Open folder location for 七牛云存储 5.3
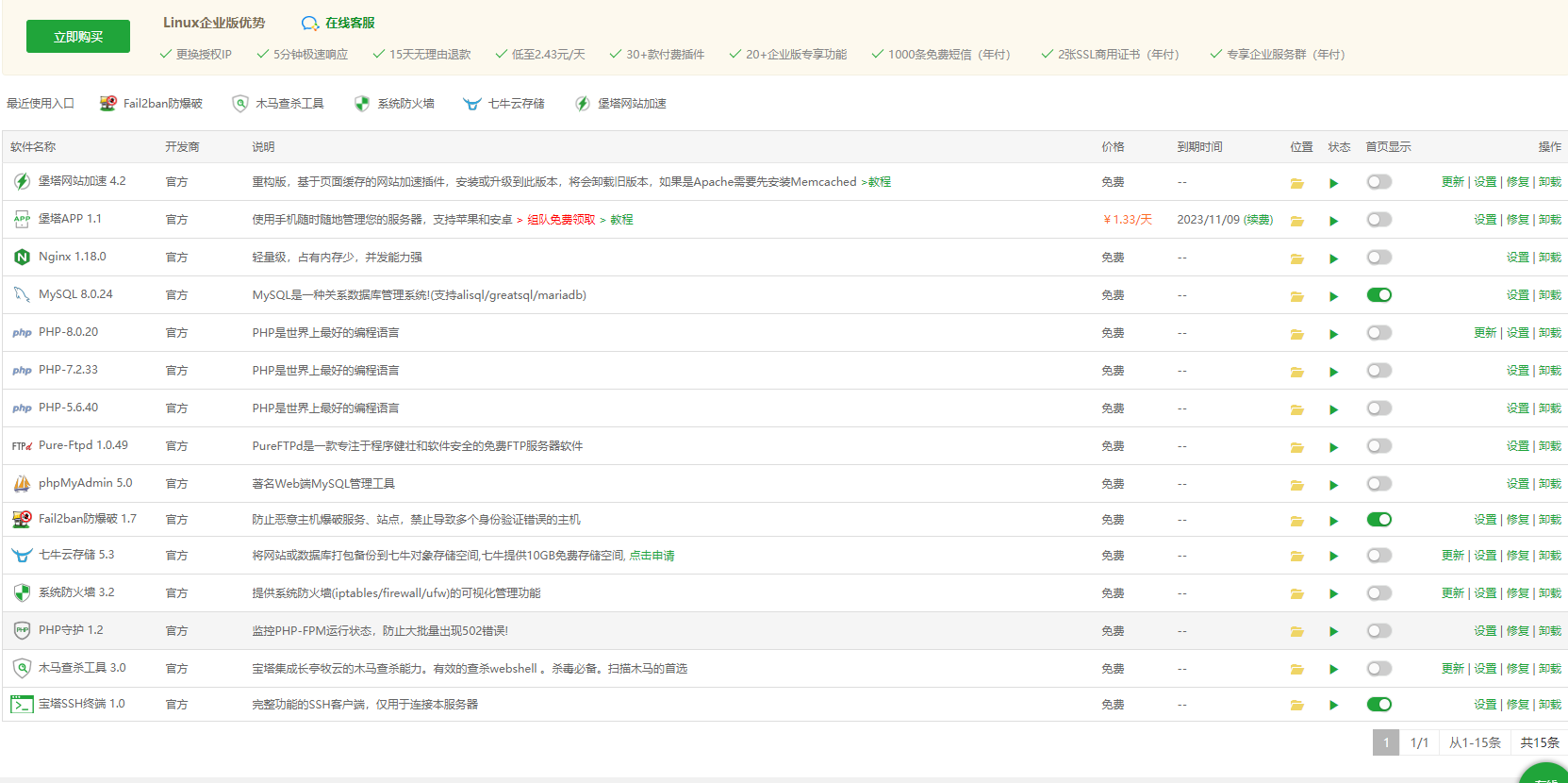Viewport: 1568px width, 783px height. point(1297,557)
